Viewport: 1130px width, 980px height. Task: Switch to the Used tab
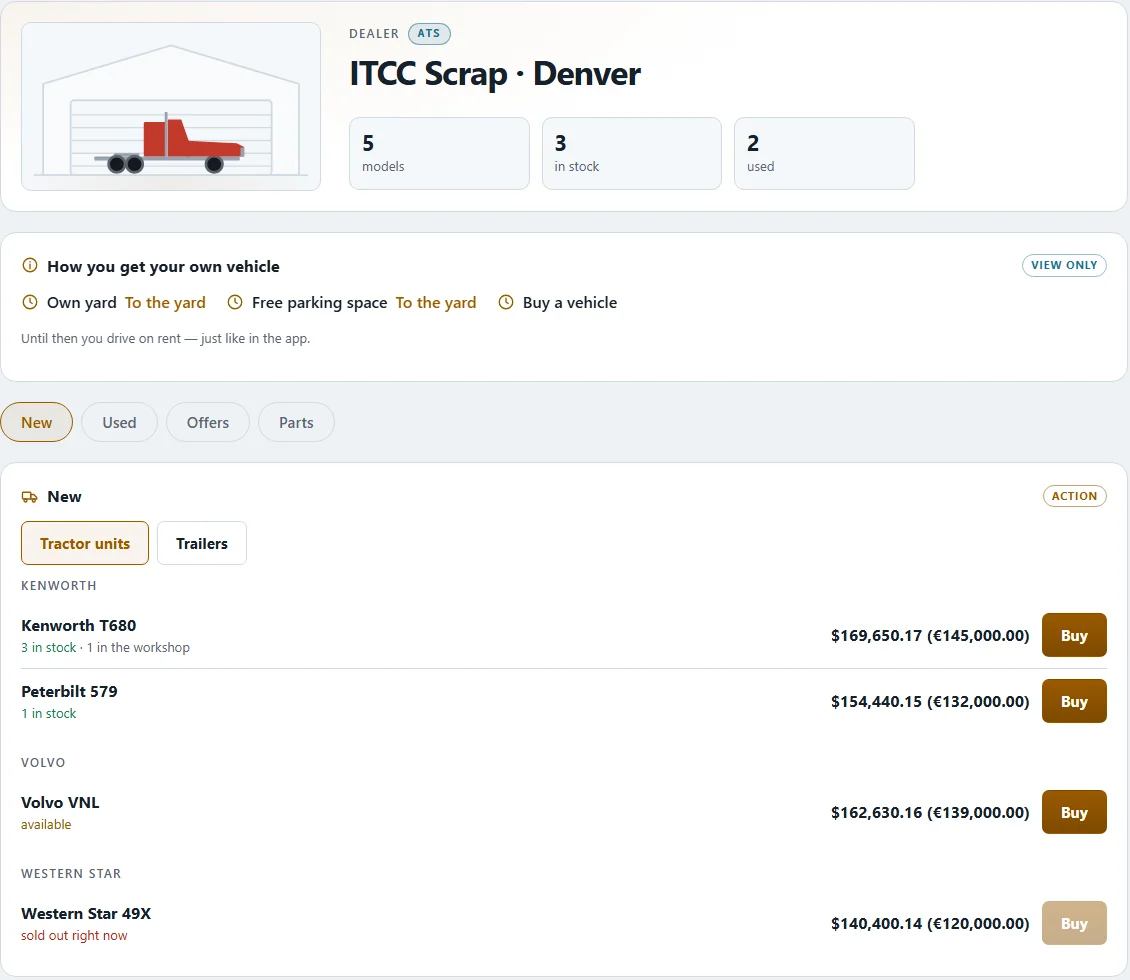(x=119, y=422)
